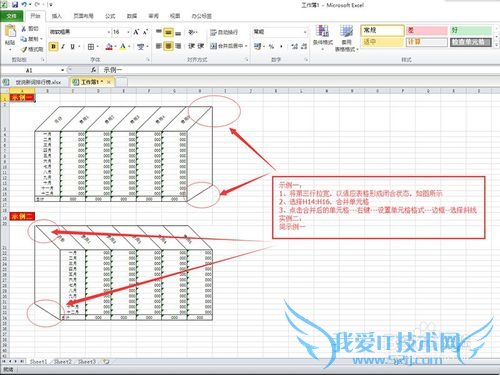Click the phonetic guide (文) icon

(x=140, y=47)
